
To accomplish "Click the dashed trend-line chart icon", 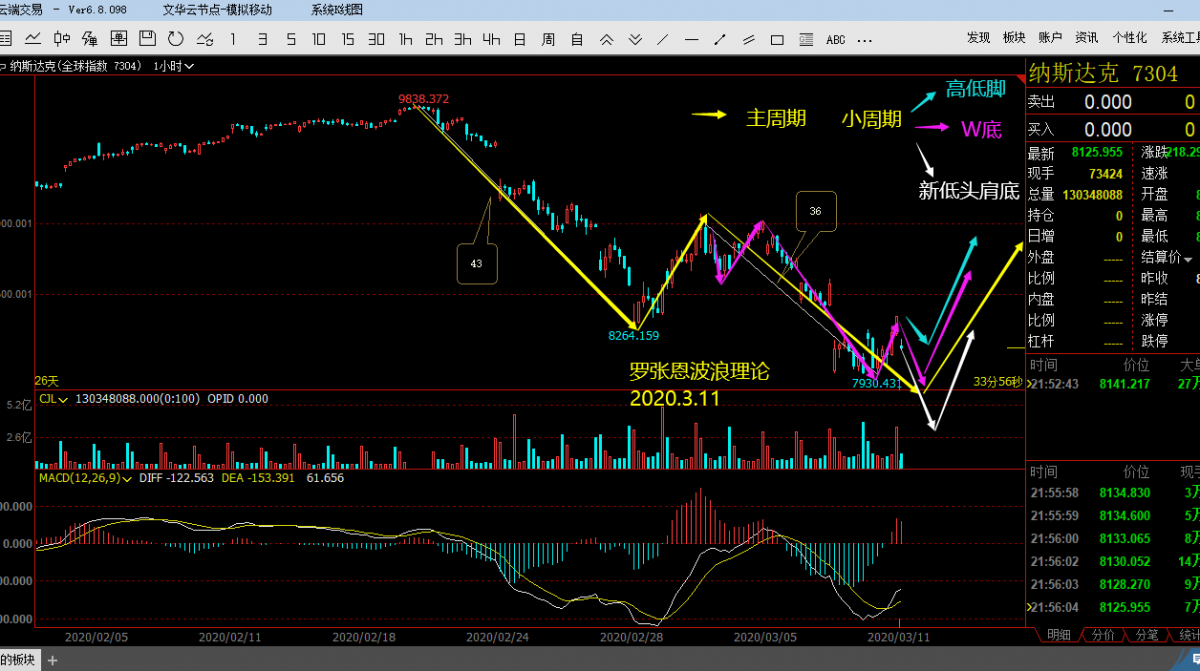I will pos(205,39).
